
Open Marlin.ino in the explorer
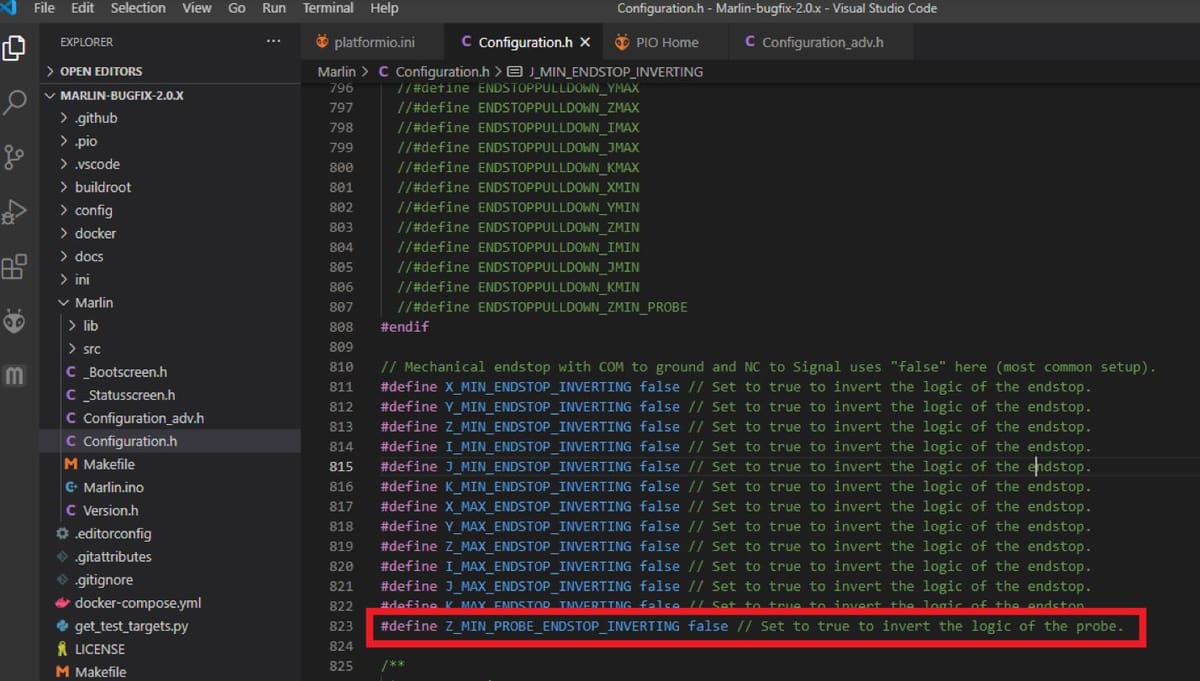pyautogui.click(x=170, y=487)
